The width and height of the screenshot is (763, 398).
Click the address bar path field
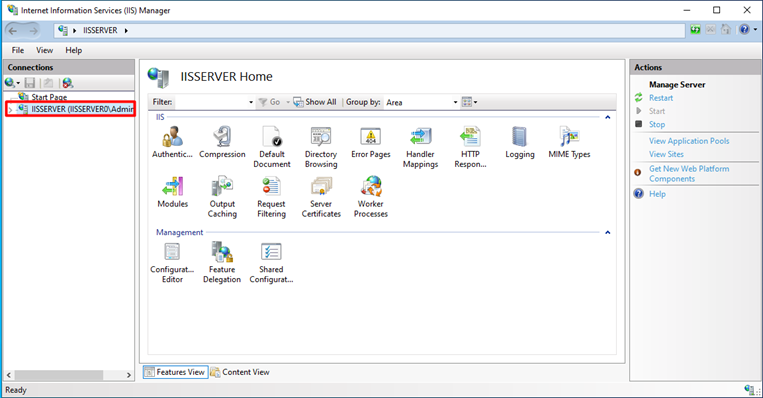pos(369,31)
